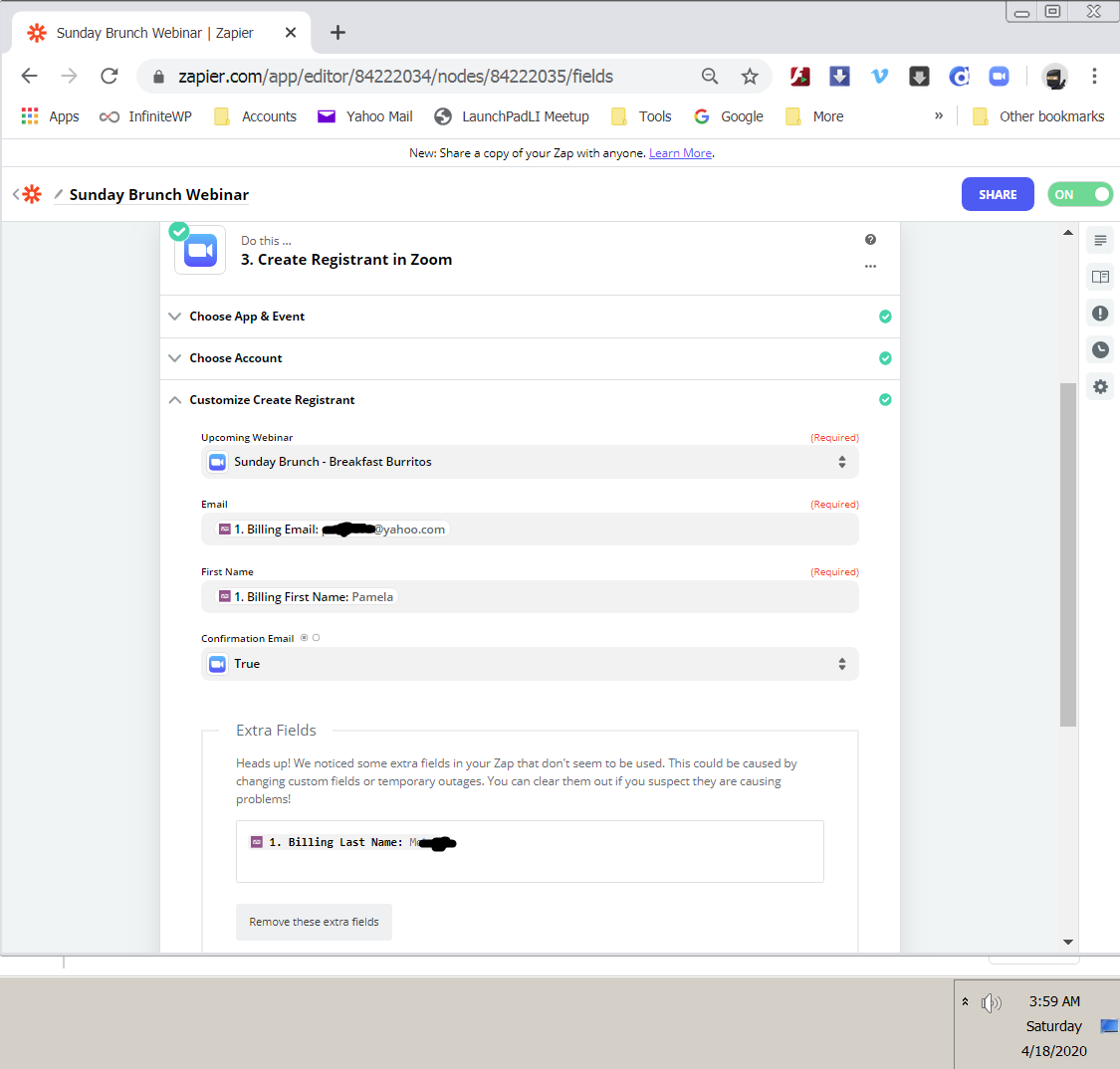Click the Billing Last Name extra field box
This screenshot has width=1120, height=1069.
pos(530,851)
